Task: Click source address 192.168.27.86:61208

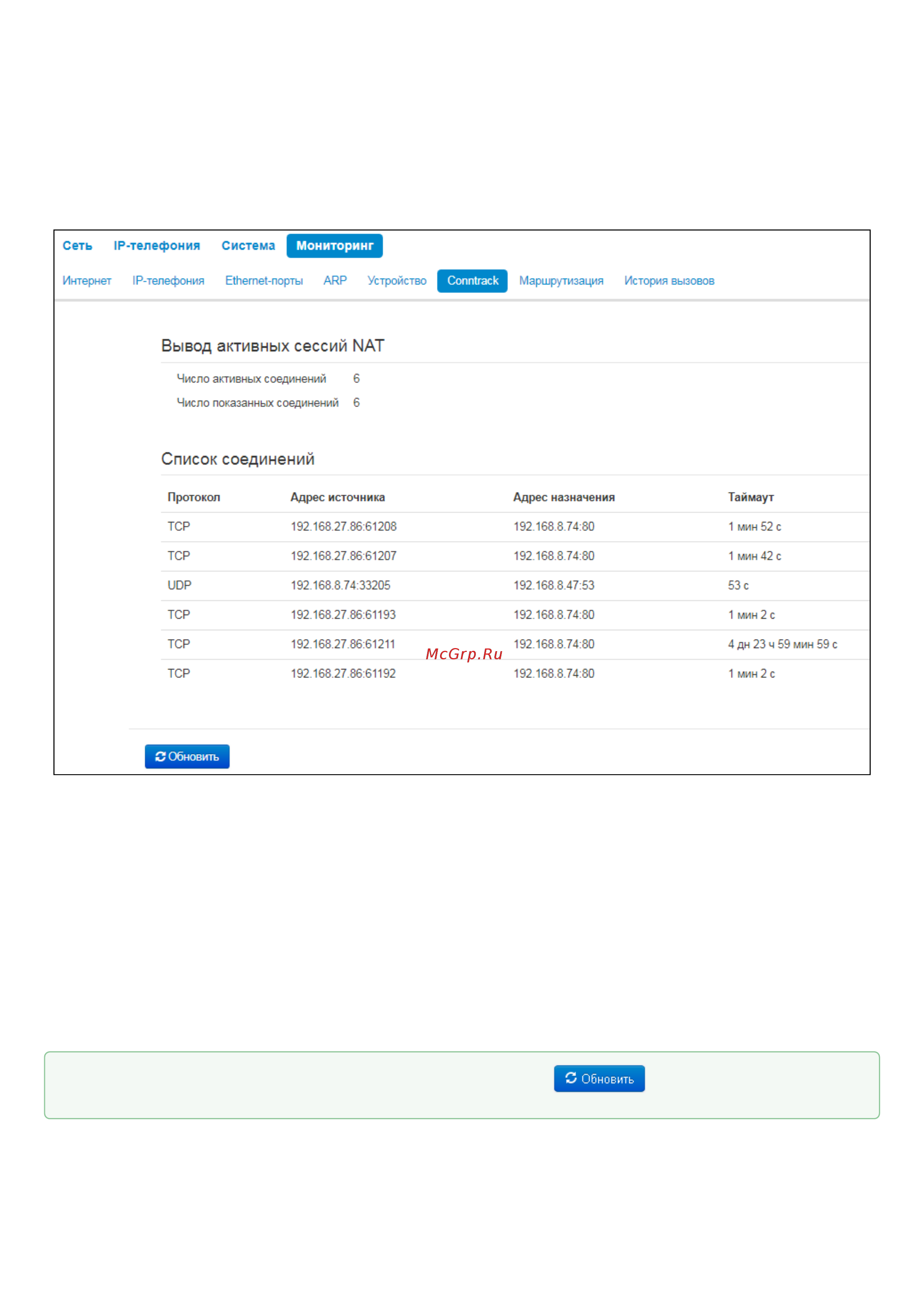Action: click(x=343, y=527)
